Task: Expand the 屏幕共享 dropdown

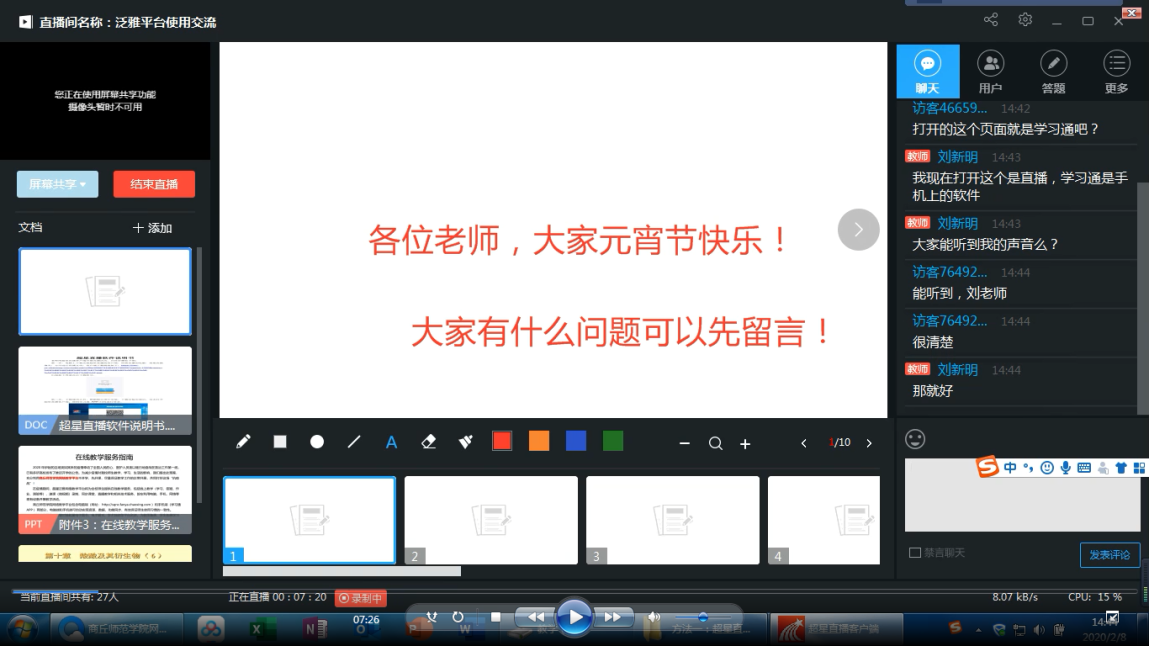Action: pyautogui.click(x=57, y=184)
